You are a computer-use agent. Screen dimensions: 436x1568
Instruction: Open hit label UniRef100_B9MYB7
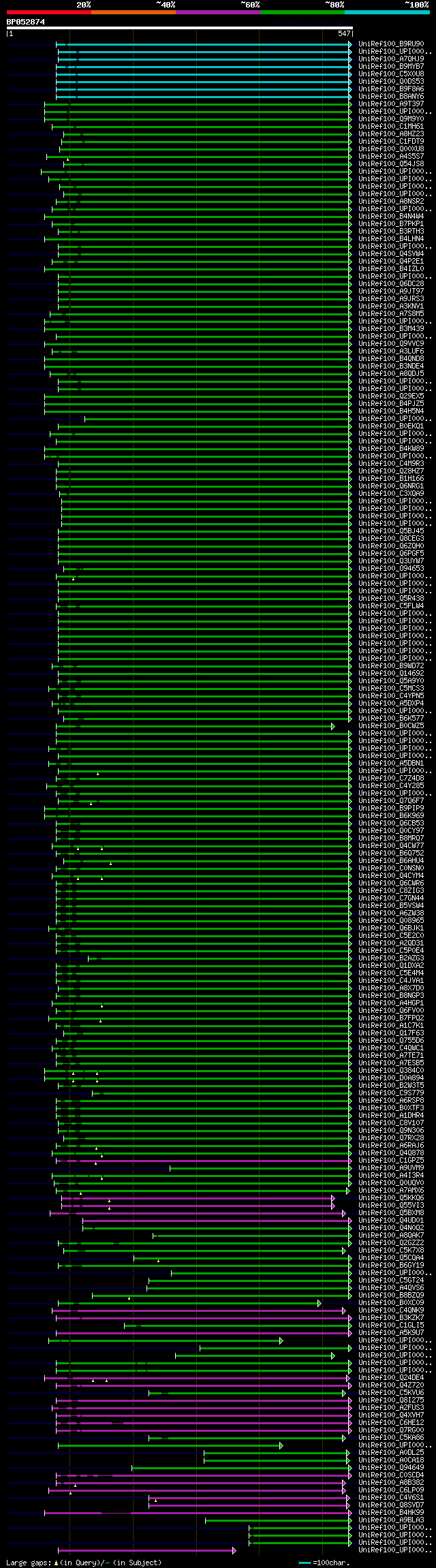click(x=391, y=67)
